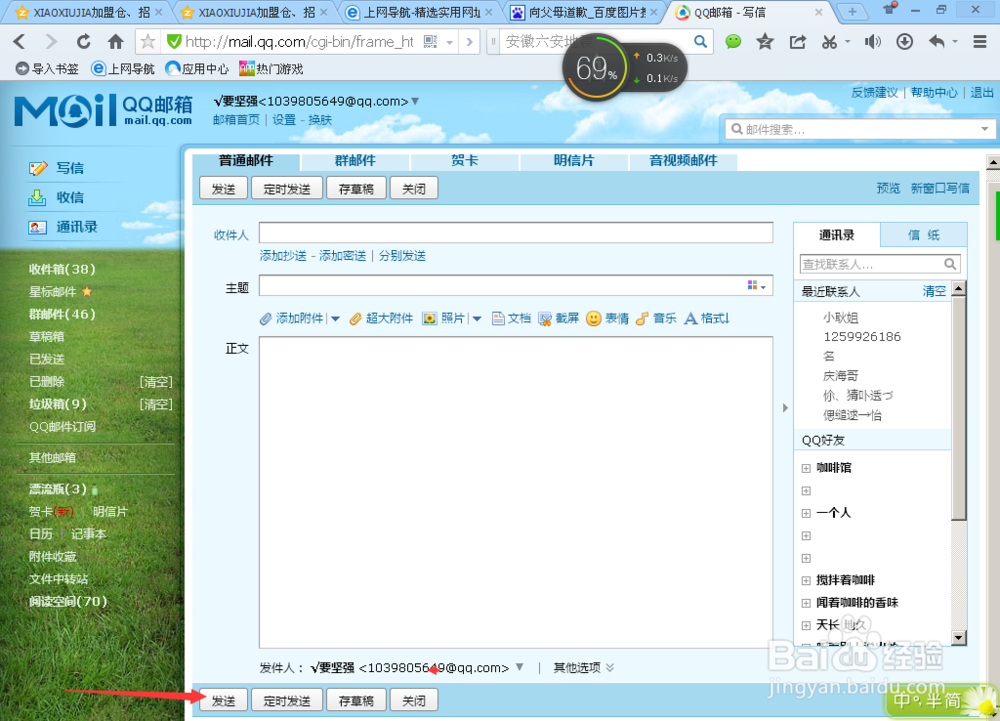
Task: Click the top 存草稿 save draft button
Action: pos(356,189)
